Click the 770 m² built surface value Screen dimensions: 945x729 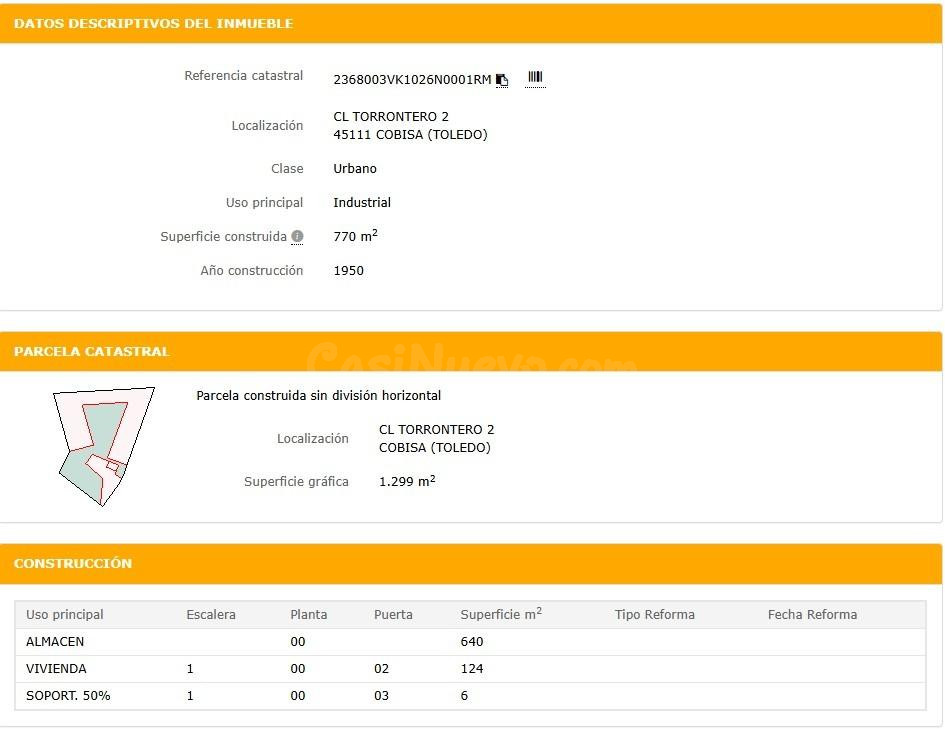(x=356, y=236)
